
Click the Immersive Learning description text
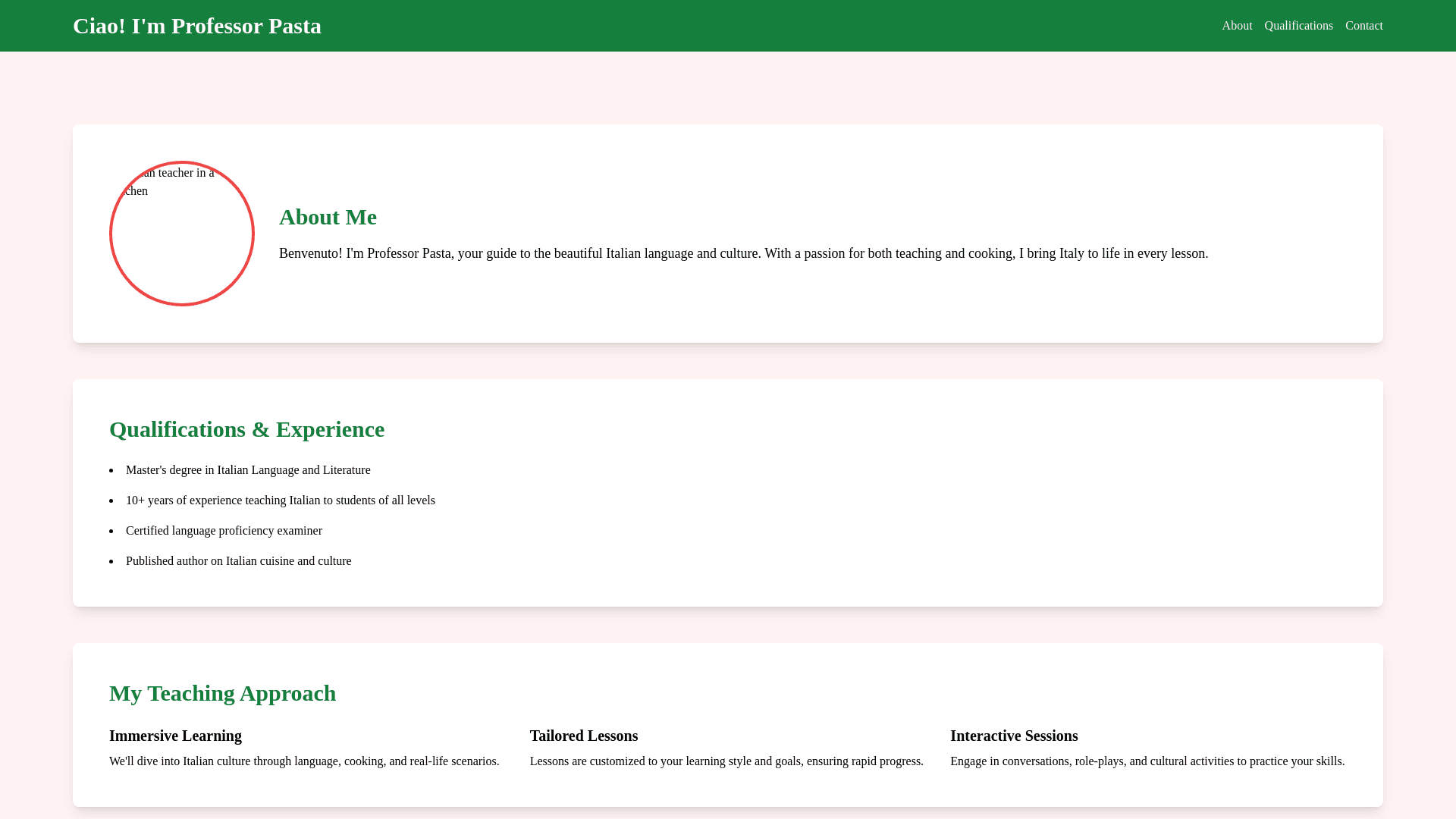[x=304, y=761]
